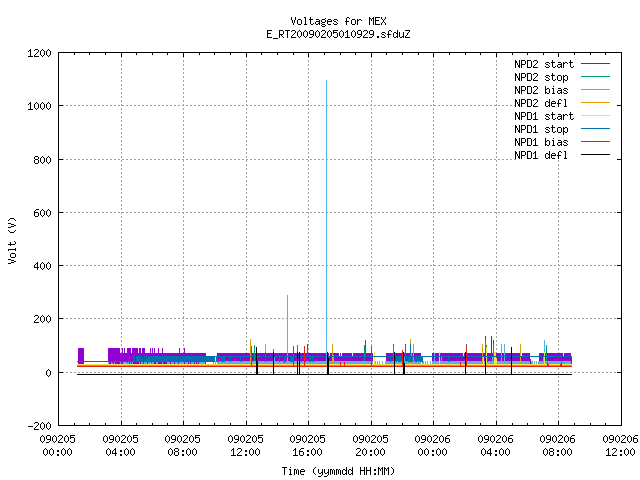640x480 pixels.
Task: Click the 'Time (yymmdd HH:MM)' x-axis title
Action: click(338, 471)
